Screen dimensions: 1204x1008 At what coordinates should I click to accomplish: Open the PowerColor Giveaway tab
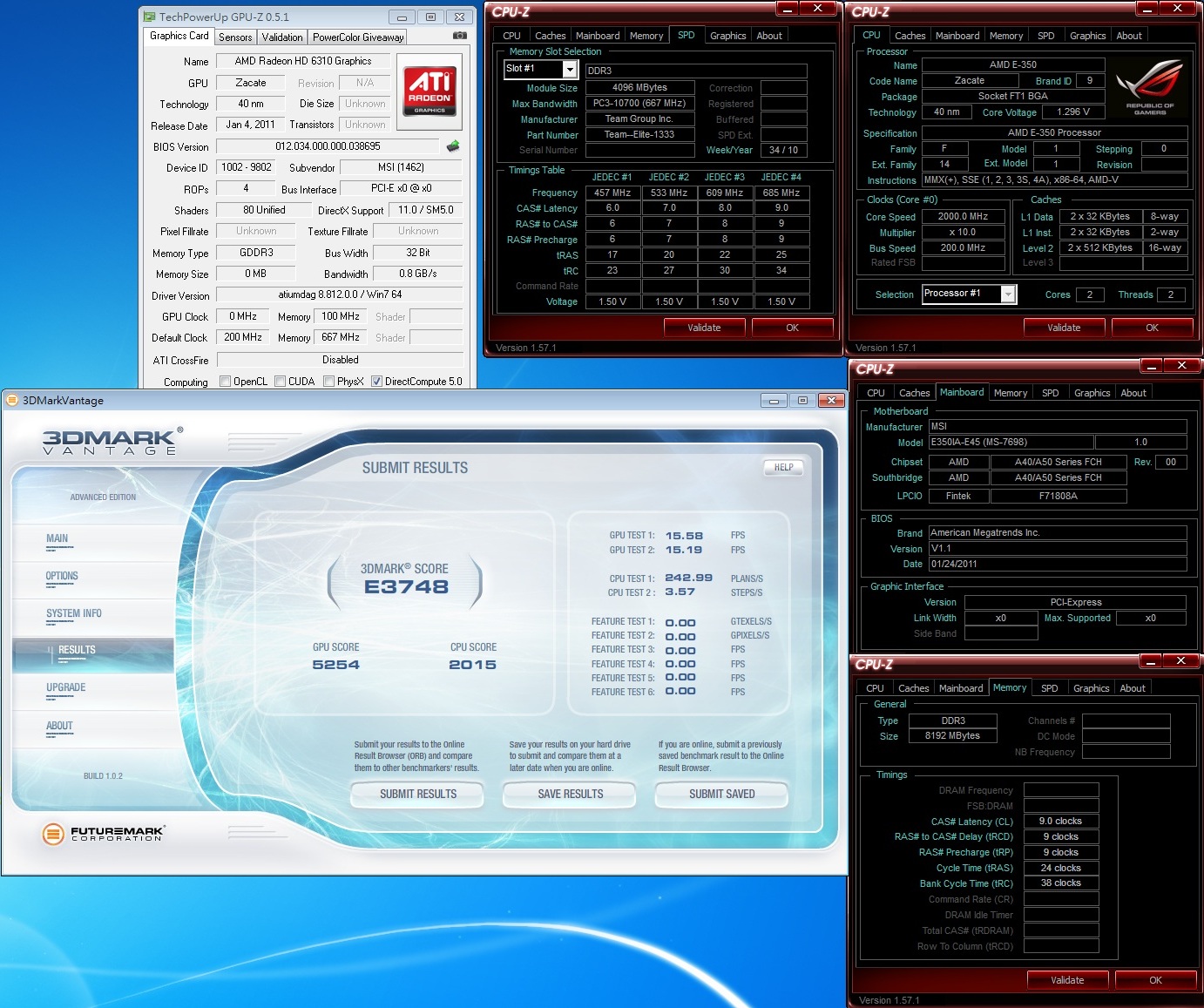(358, 37)
